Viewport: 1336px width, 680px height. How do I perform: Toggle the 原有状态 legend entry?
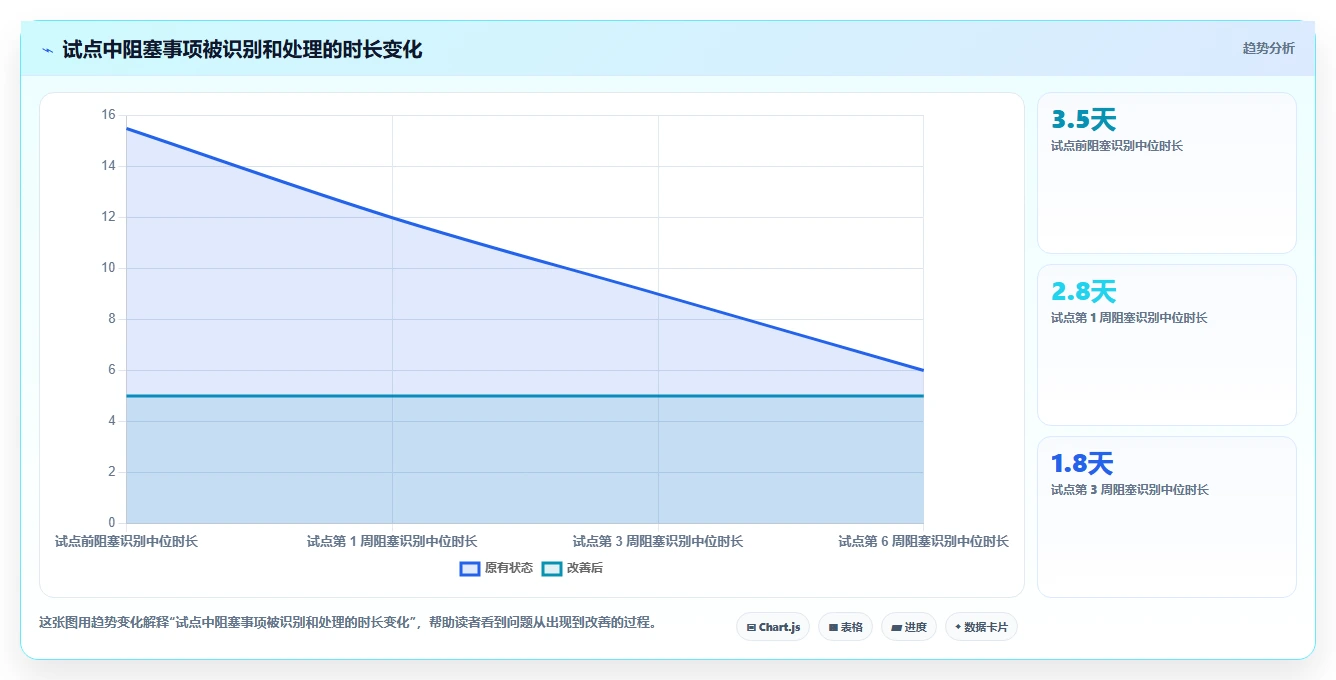(x=496, y=568)
